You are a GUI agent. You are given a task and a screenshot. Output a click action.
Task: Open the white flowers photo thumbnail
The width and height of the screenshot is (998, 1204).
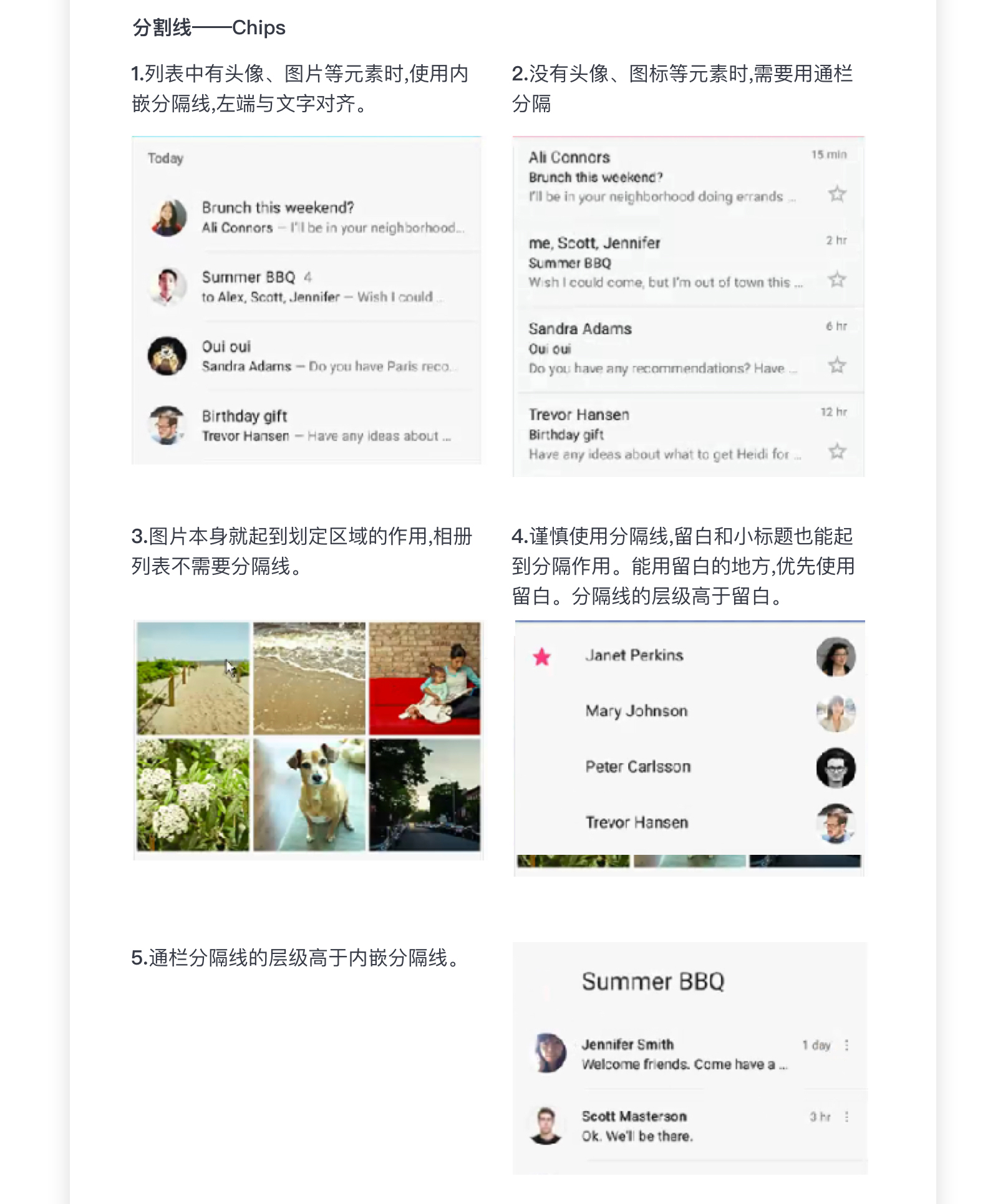[193, 795]
